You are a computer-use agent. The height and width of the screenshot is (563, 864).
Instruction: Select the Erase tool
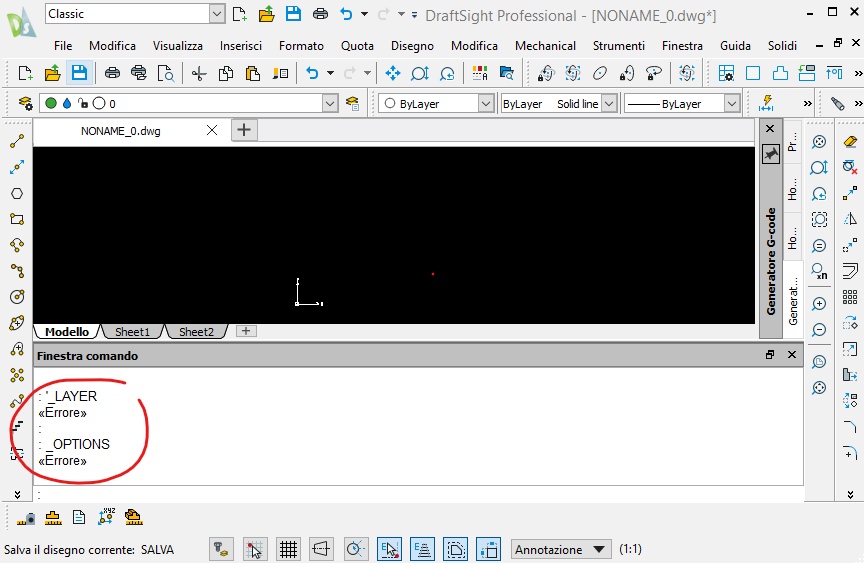pyautogui.click(x=850, y=142)
